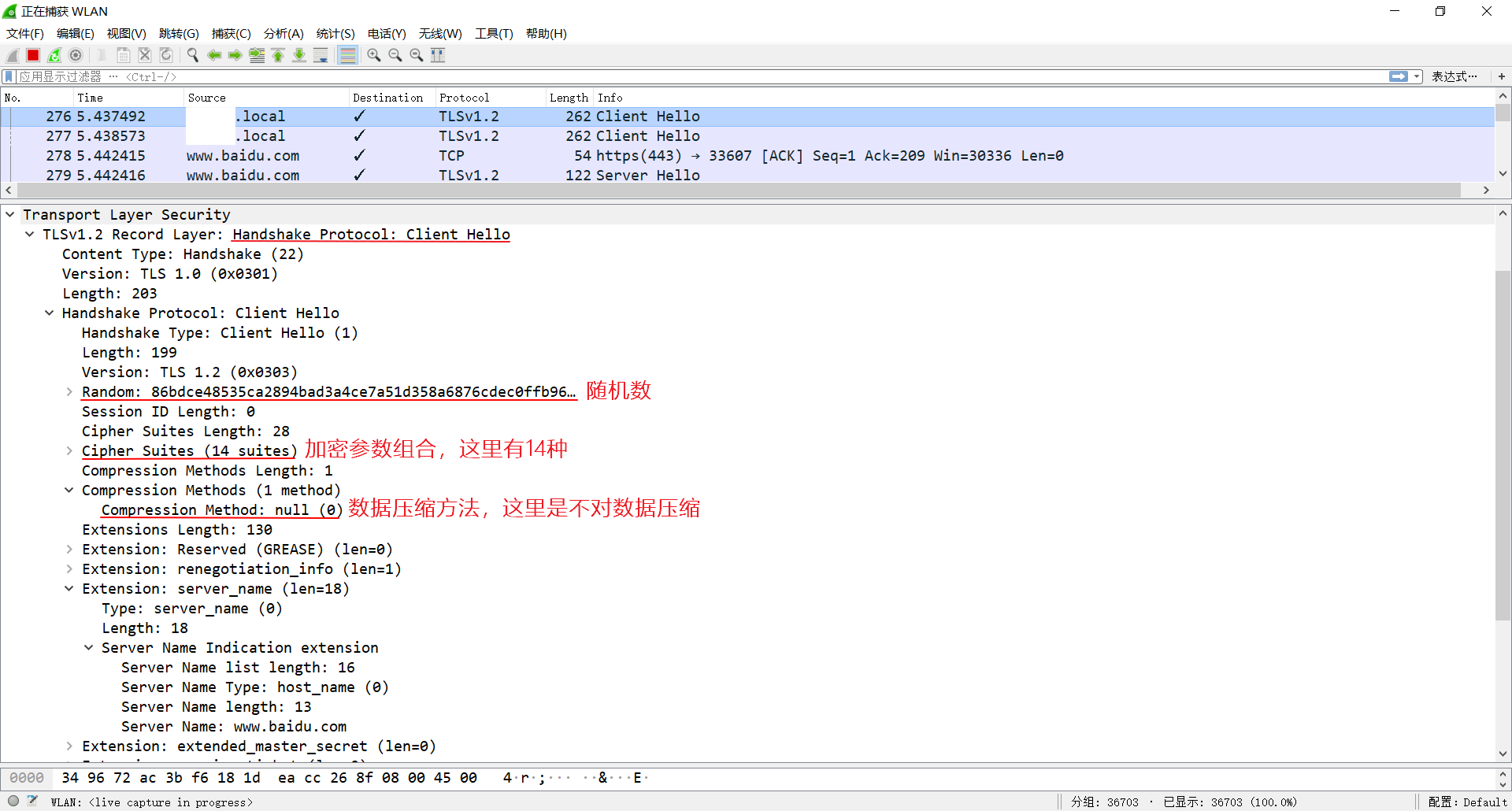The width and height of the screenshot is (1512, 811).
Task: Go back to previous packet with the left arrow
Action: [x=213, y=55]
